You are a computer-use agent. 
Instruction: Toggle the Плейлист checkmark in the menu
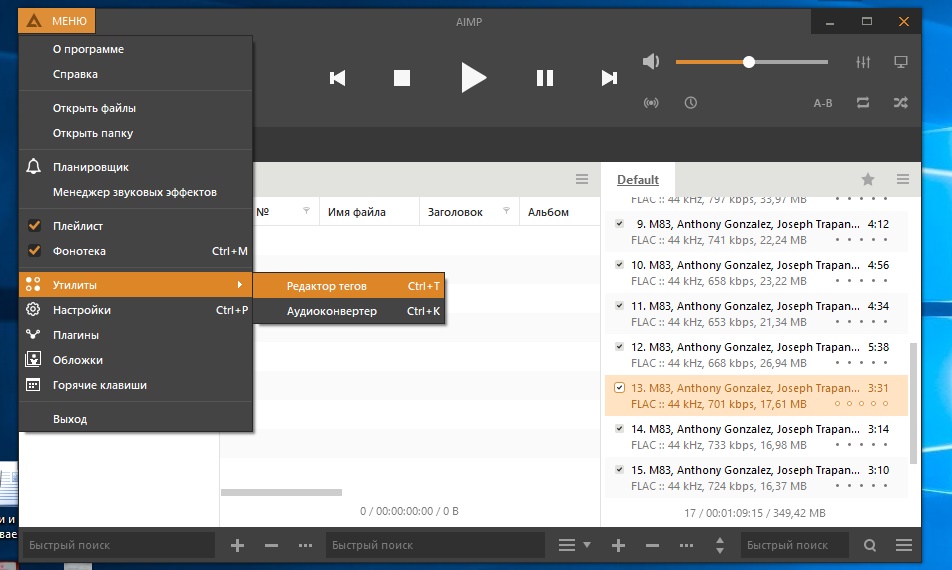(34, 226)
